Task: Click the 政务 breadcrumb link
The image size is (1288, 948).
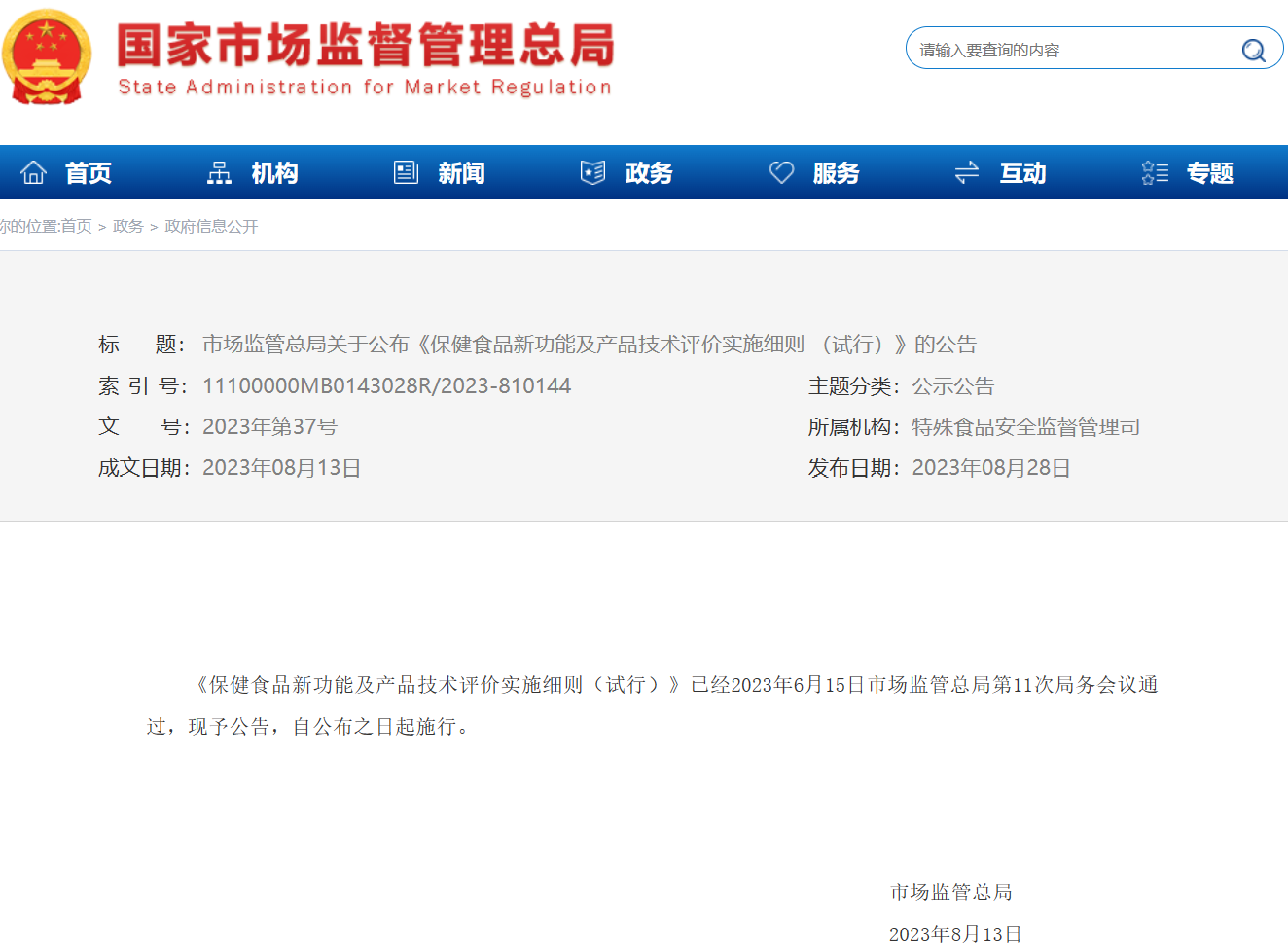Action: [127, 226]
